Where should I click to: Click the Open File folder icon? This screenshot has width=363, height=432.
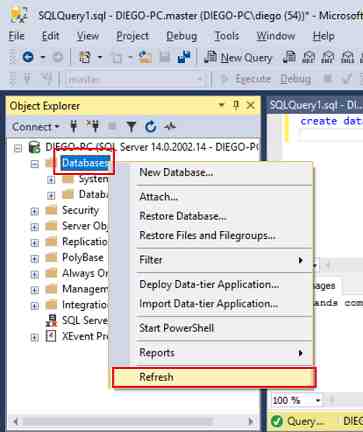(x=146, y=57)
